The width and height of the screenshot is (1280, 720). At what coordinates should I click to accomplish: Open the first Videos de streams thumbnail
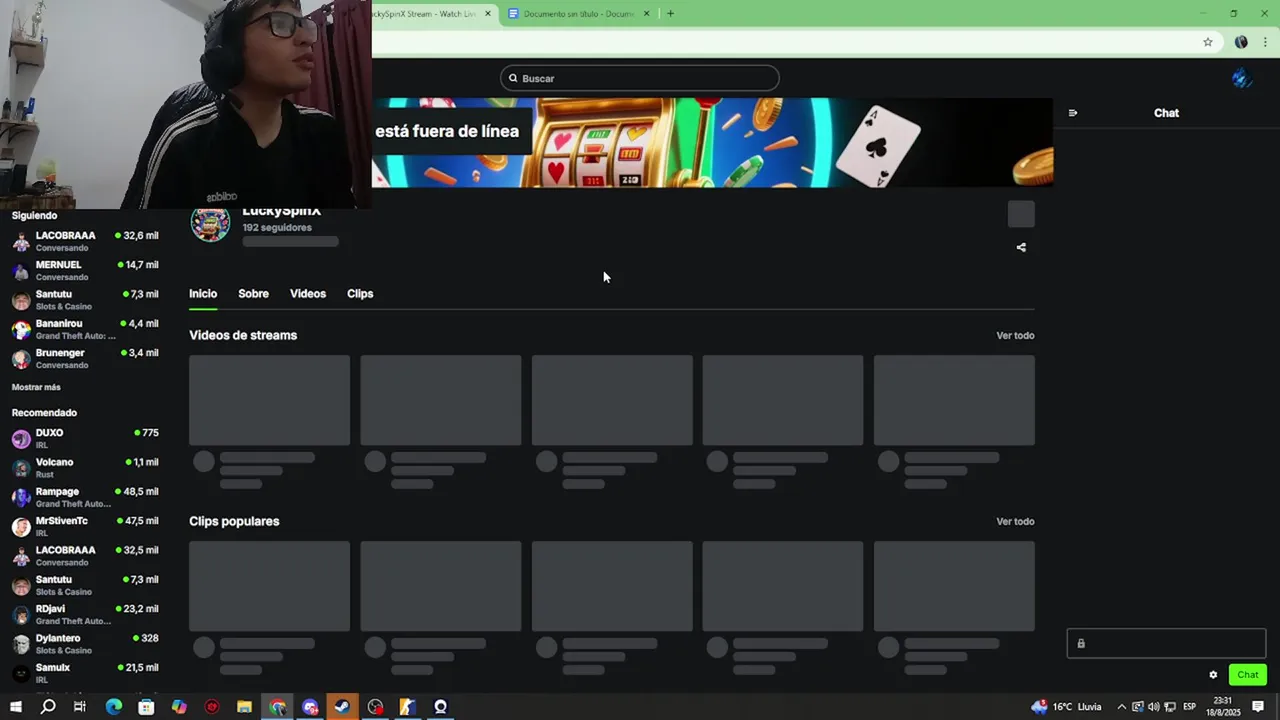click(270, 400)
